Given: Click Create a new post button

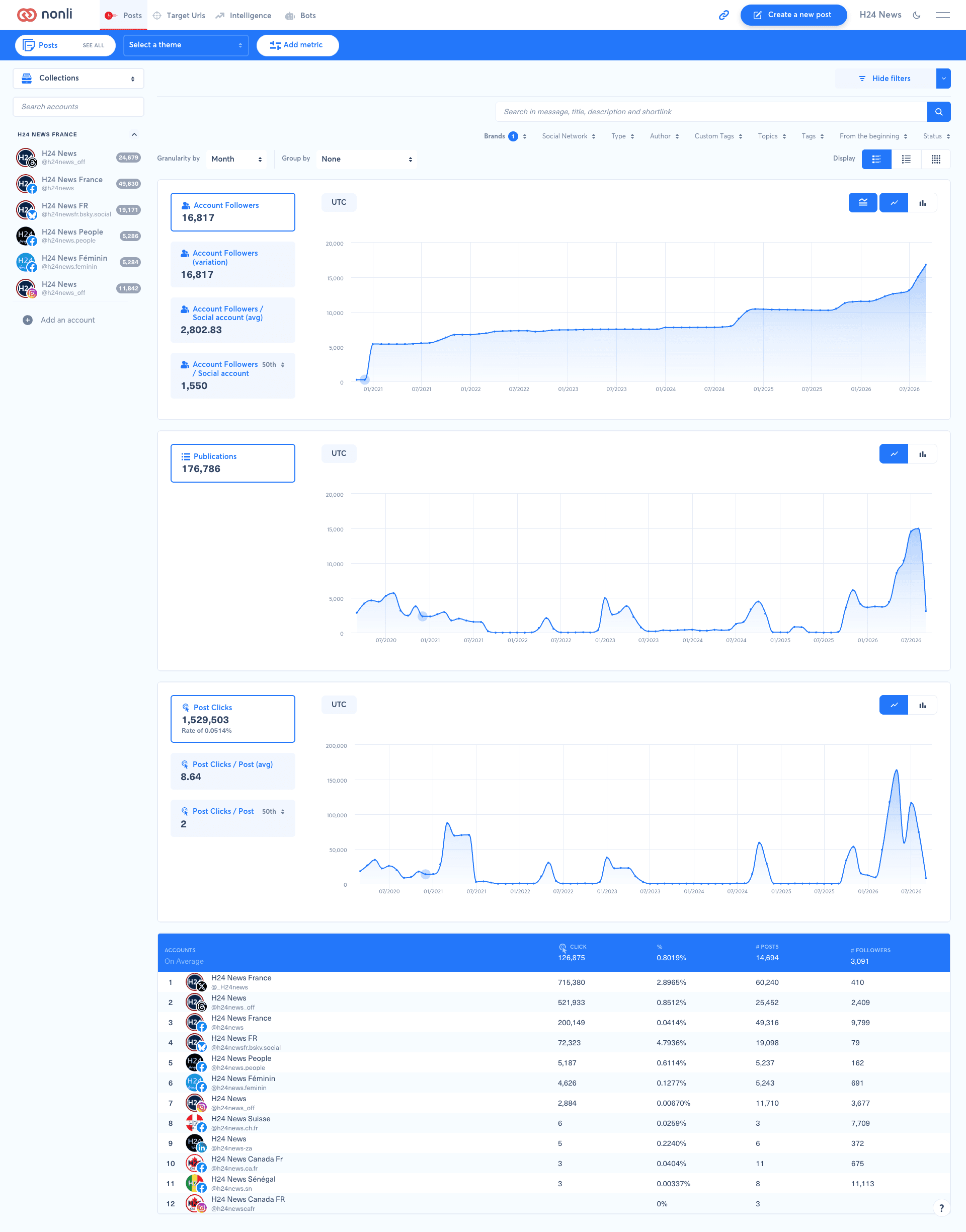Looking at the screenshot, I should [x=793, y=15].
